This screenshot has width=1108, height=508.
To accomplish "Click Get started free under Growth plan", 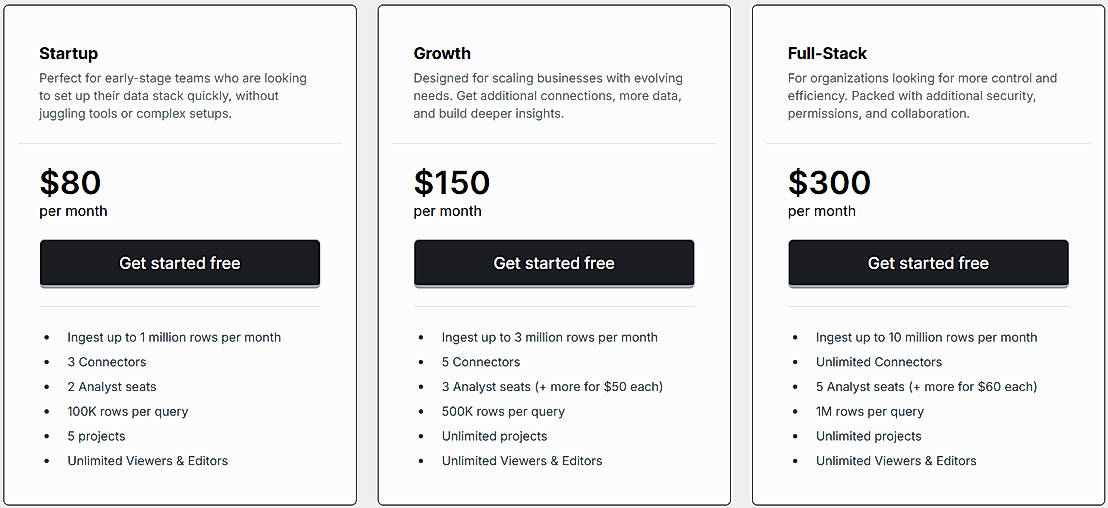I will pyautogui.click(x=554, y=263).
